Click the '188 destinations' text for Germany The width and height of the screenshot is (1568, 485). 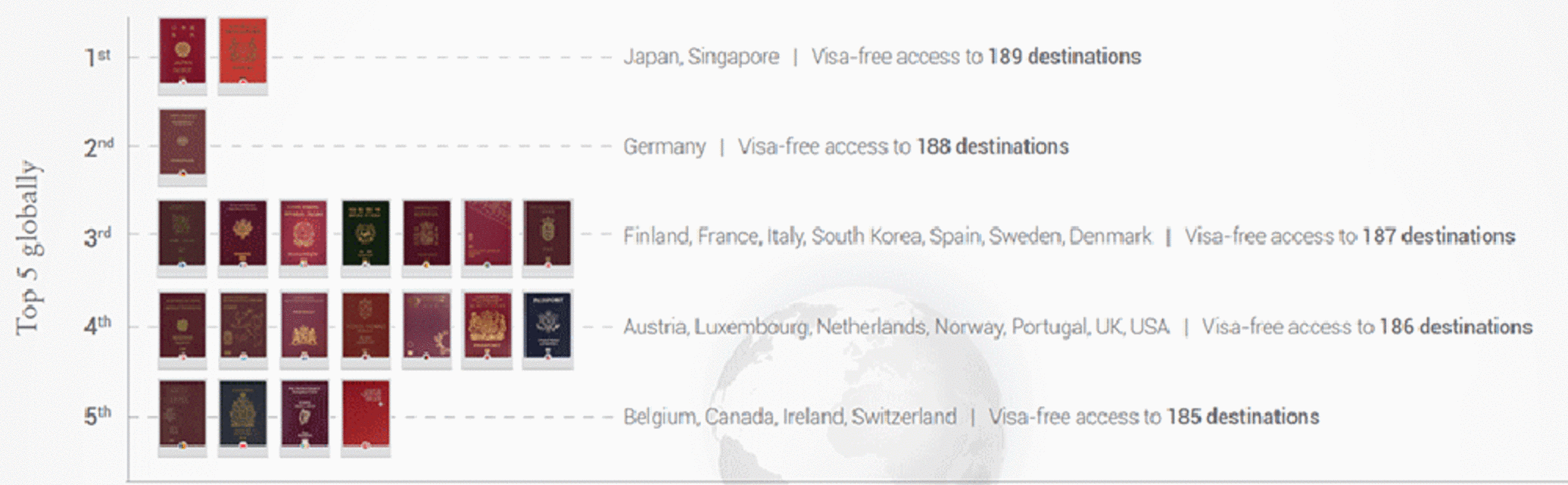pos(993,146)
